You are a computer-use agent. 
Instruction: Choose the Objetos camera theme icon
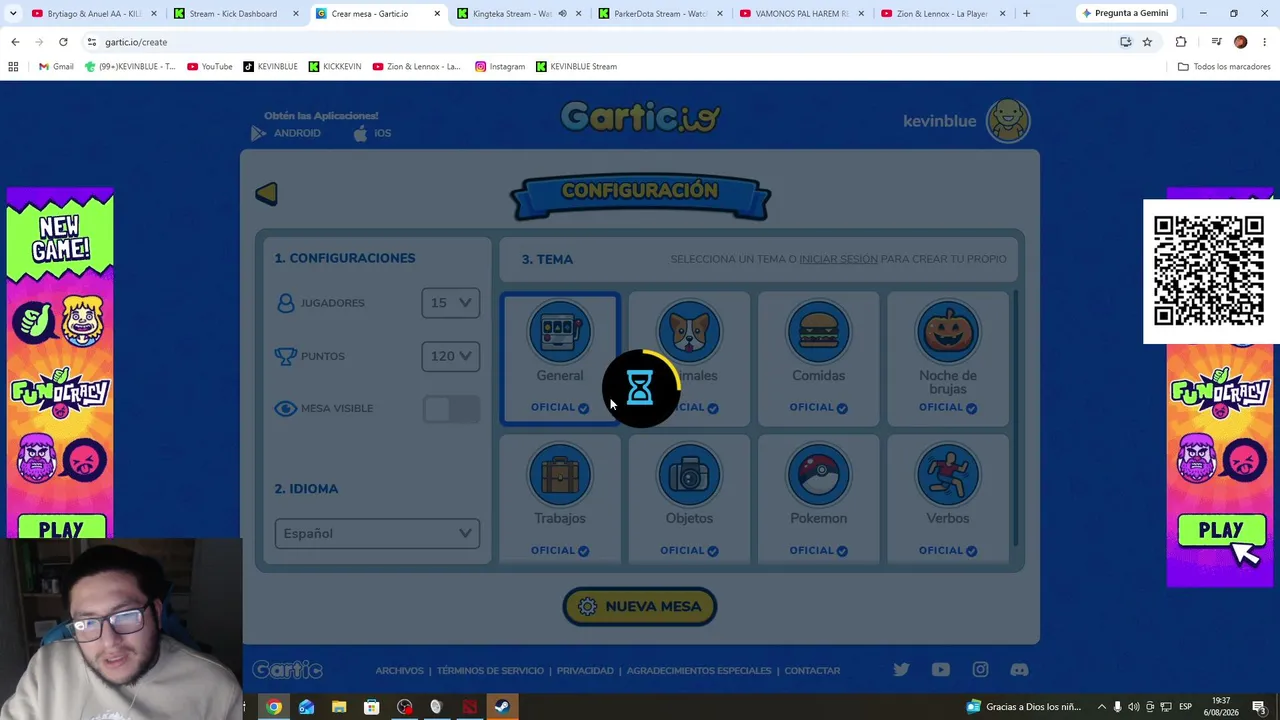point(689,475)
